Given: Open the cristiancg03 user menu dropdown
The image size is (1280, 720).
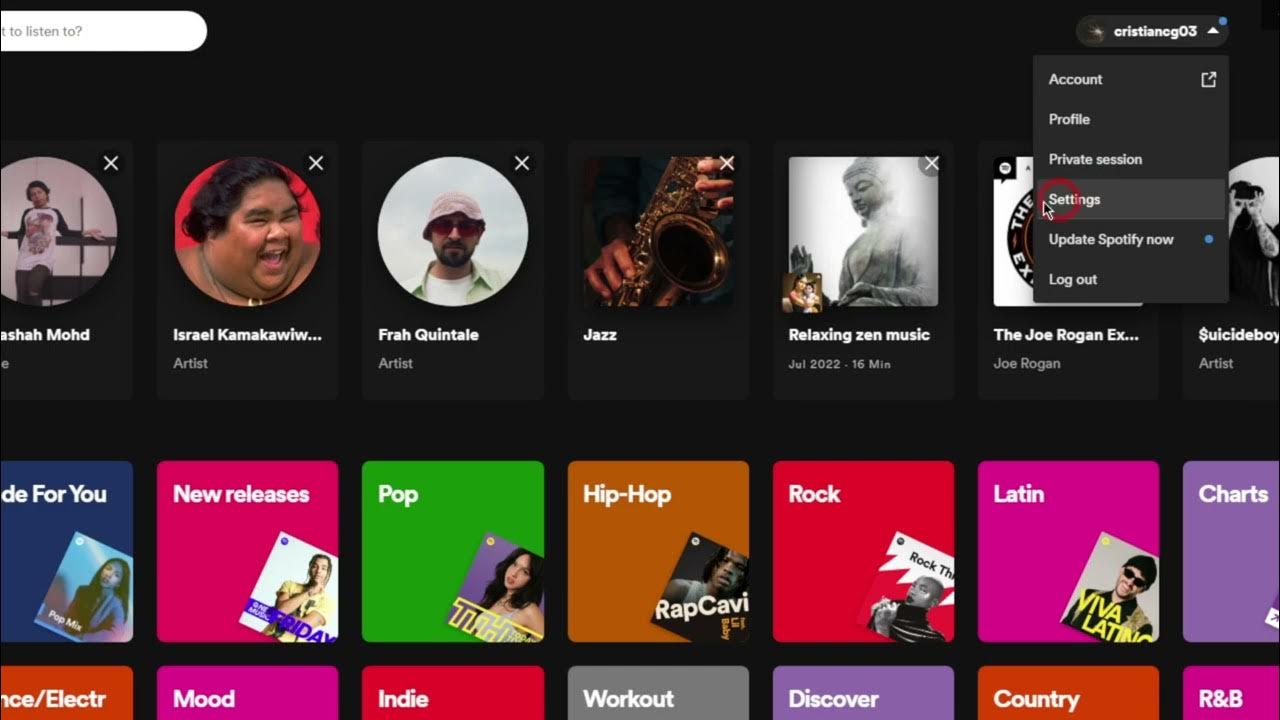Looking at the screenshot, I should coord(1152,31).
